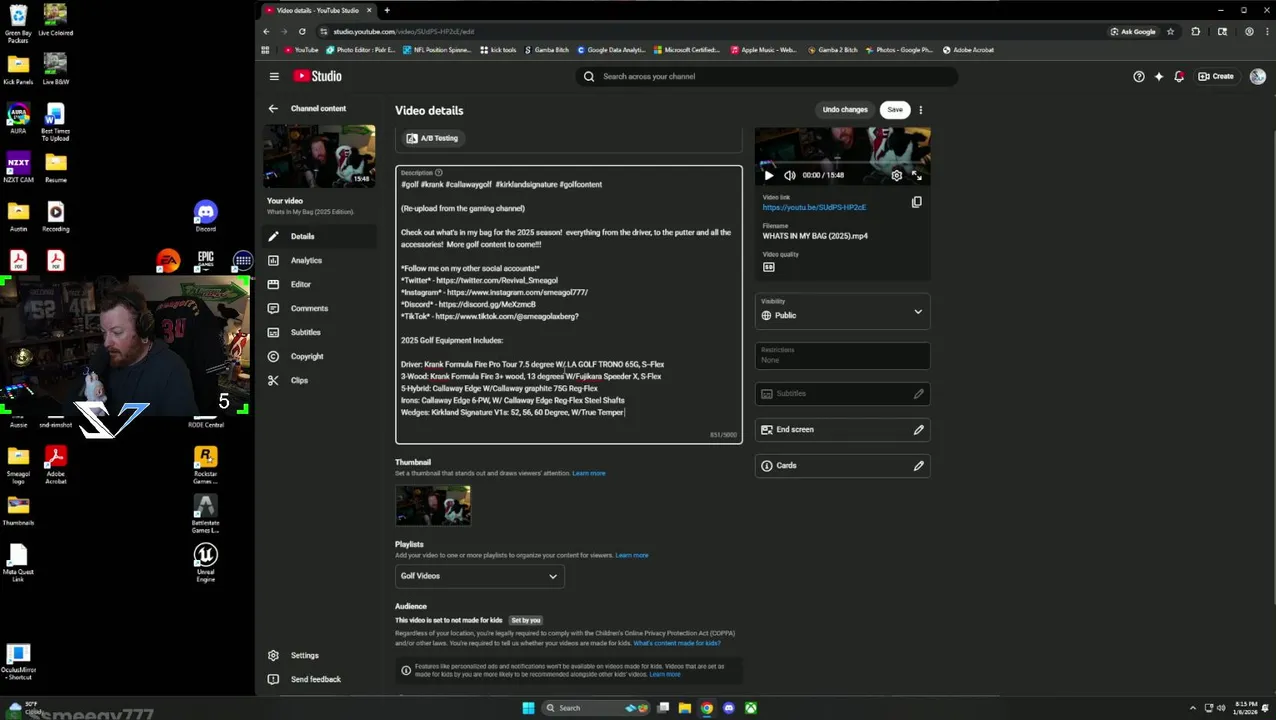Open the AURA desktop shortcut
Screen dimensions: 1276x720
pos(18,119)
